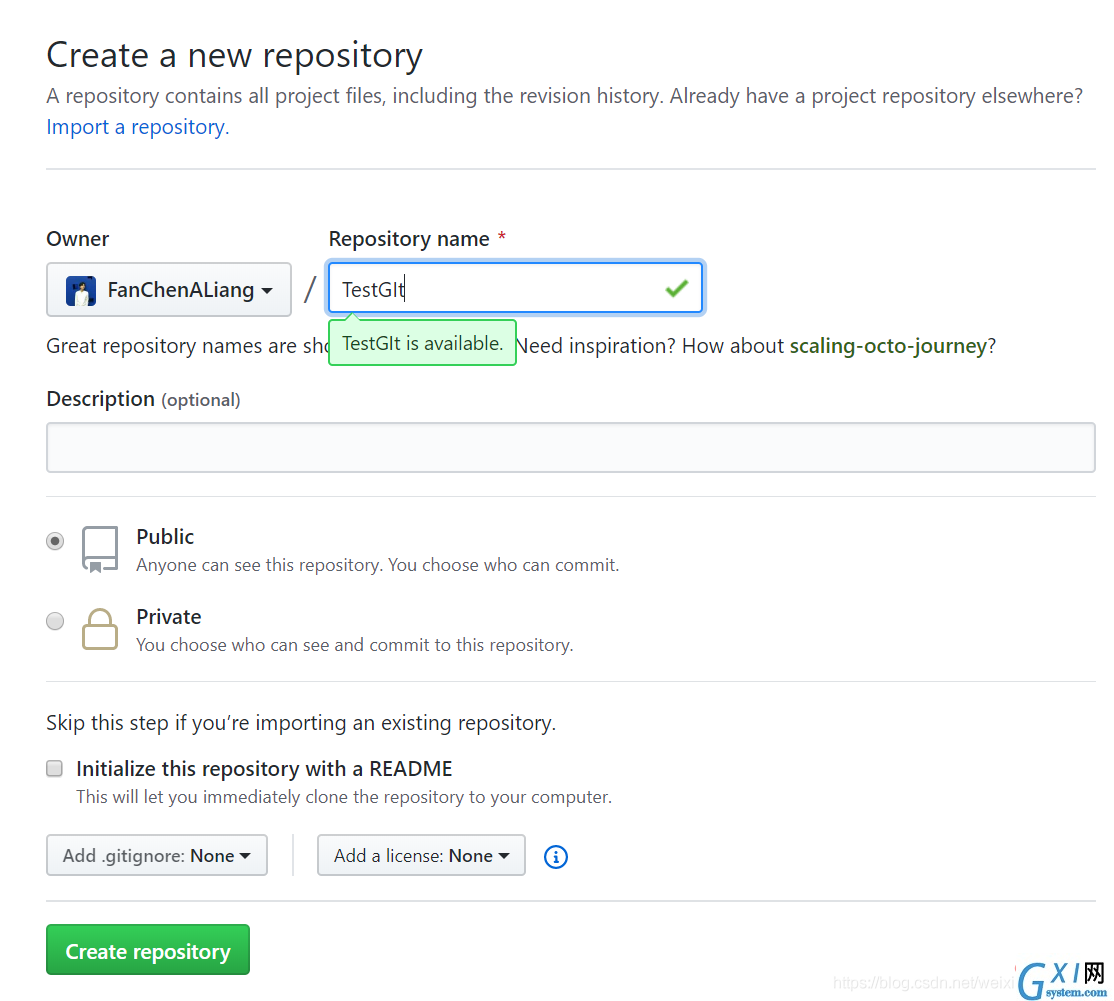Click into the Description text field
Screen dimensions: 1114x1001
(x=570, y=448)
